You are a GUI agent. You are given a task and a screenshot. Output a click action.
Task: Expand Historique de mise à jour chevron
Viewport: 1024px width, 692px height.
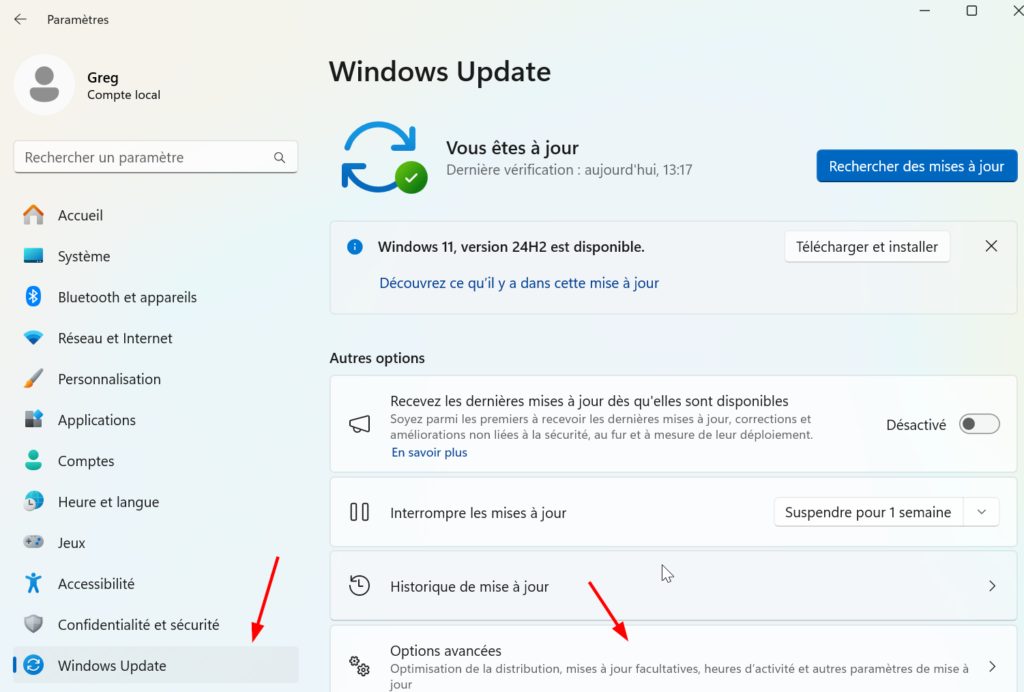pyautogui.click(x=992, y=586)
